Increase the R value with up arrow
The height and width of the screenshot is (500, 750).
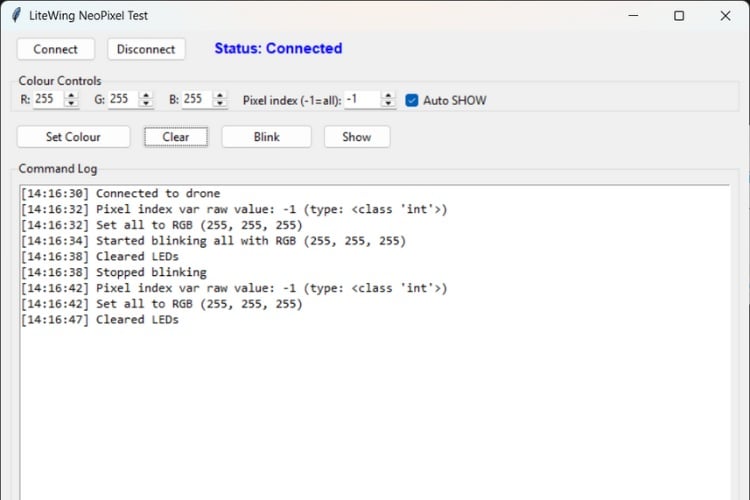[x=71, y=96]
